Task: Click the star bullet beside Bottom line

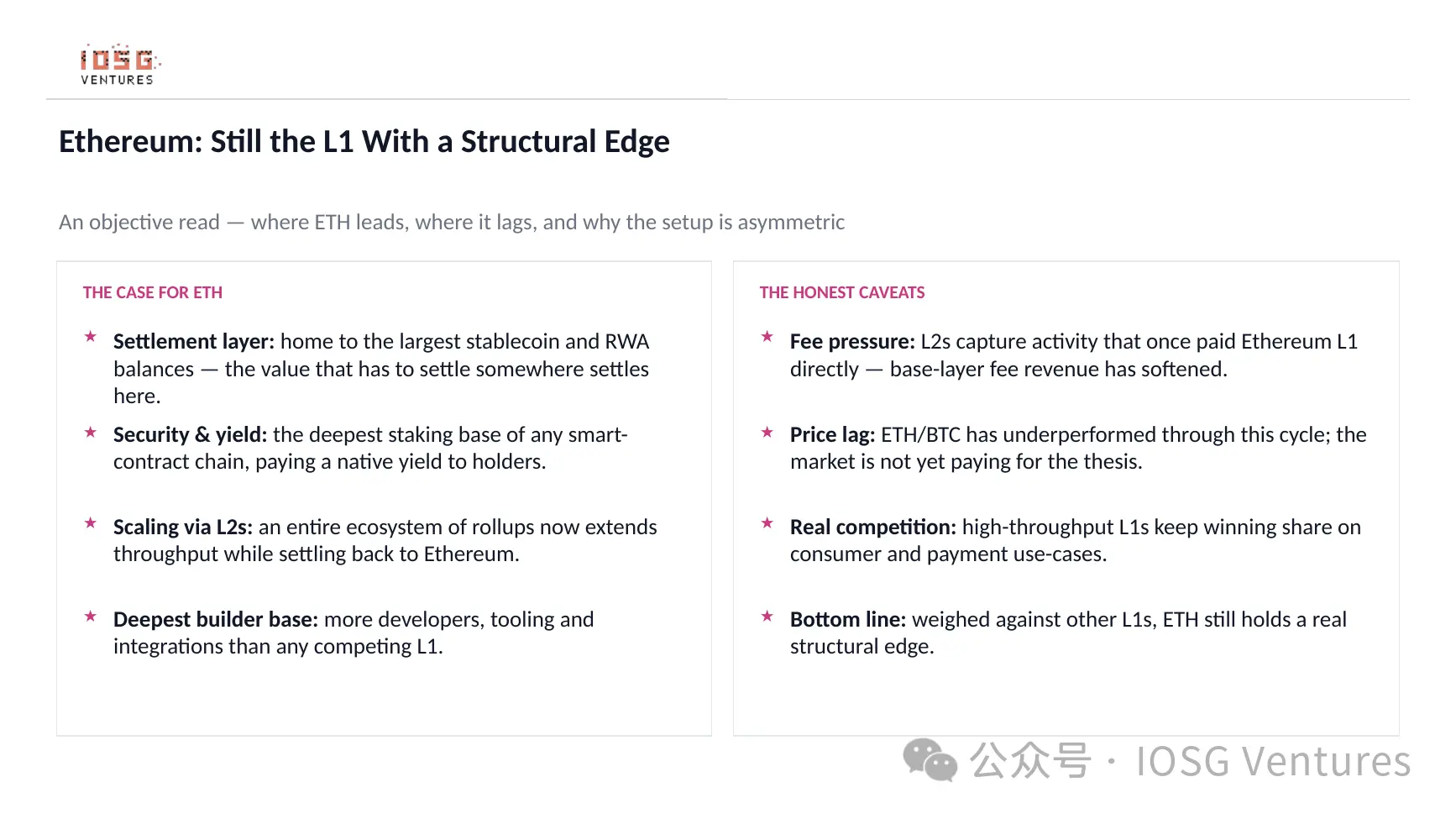Action: [767, 616]
